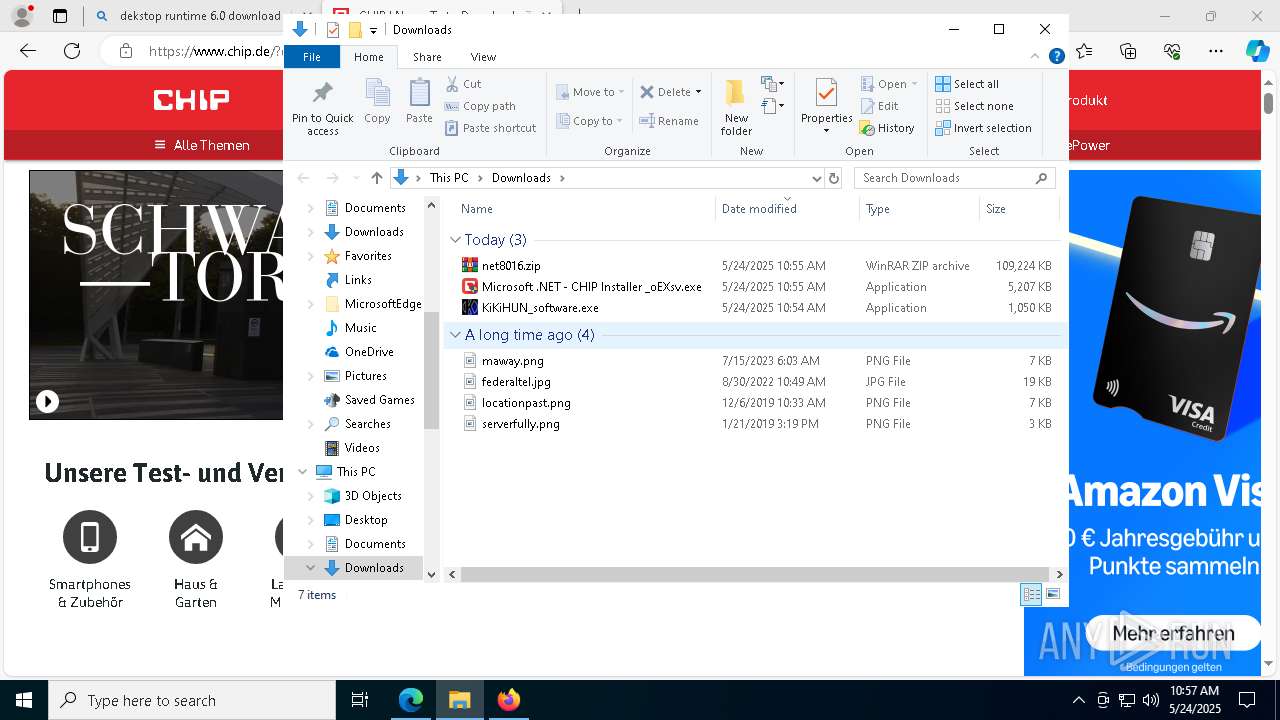Viewport: 1280px width, 720px height.
Task: Click Rename in Organize group
Action: pos(669,121)
